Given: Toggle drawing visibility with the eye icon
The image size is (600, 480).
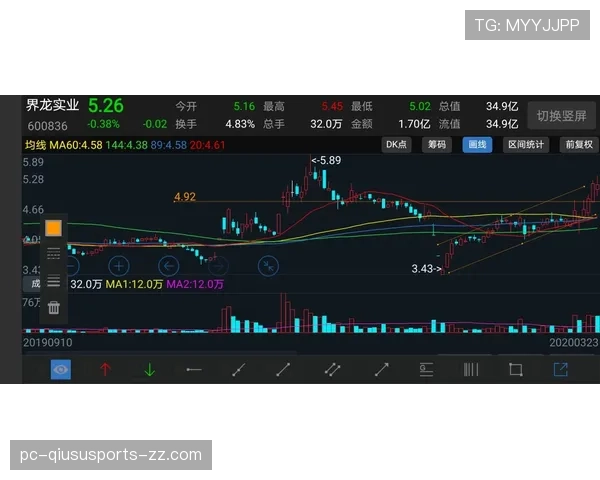Looking at the screenshot, I should point(61,369).
